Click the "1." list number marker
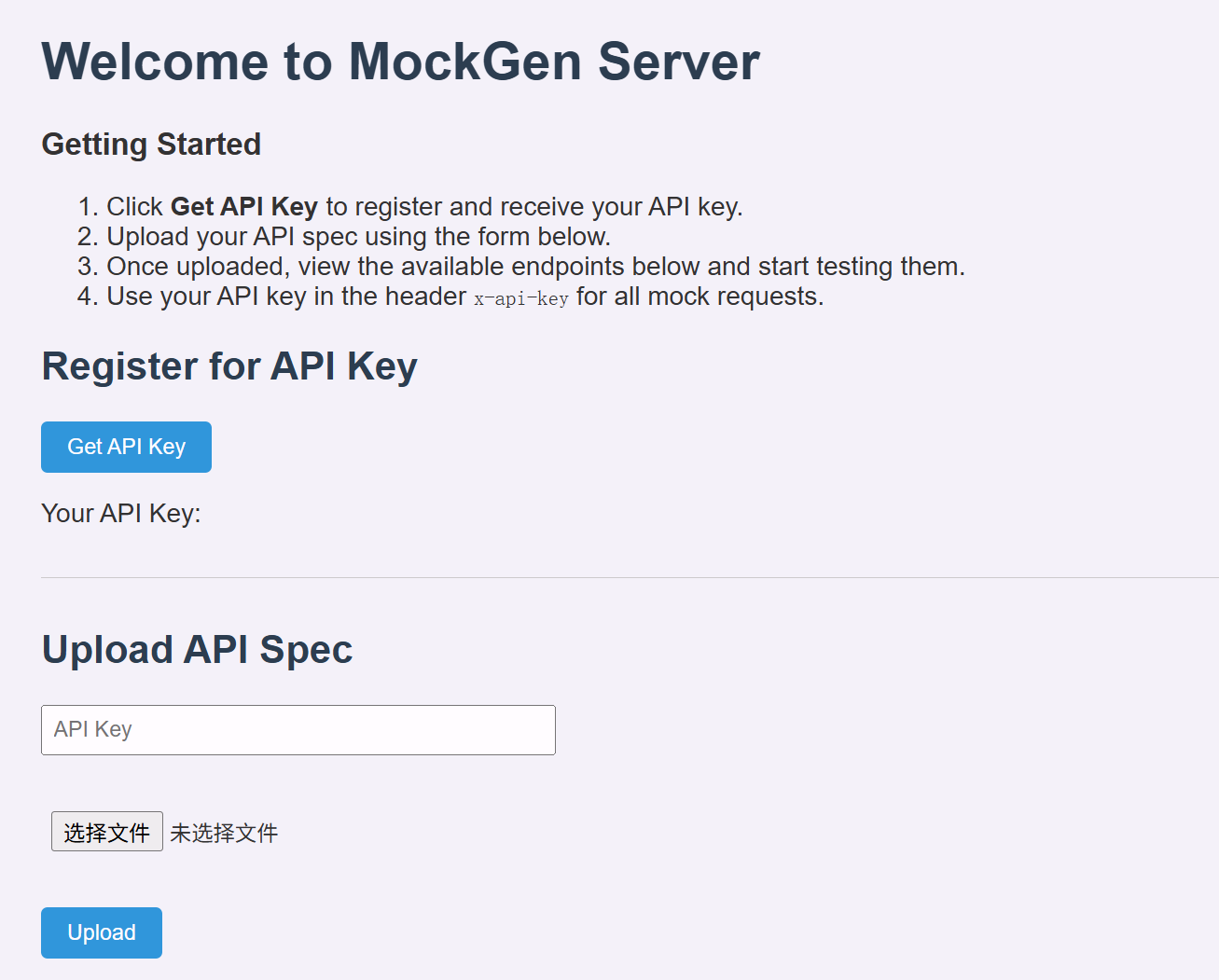This screenshot has height=980, width=1219. [88, 207]
